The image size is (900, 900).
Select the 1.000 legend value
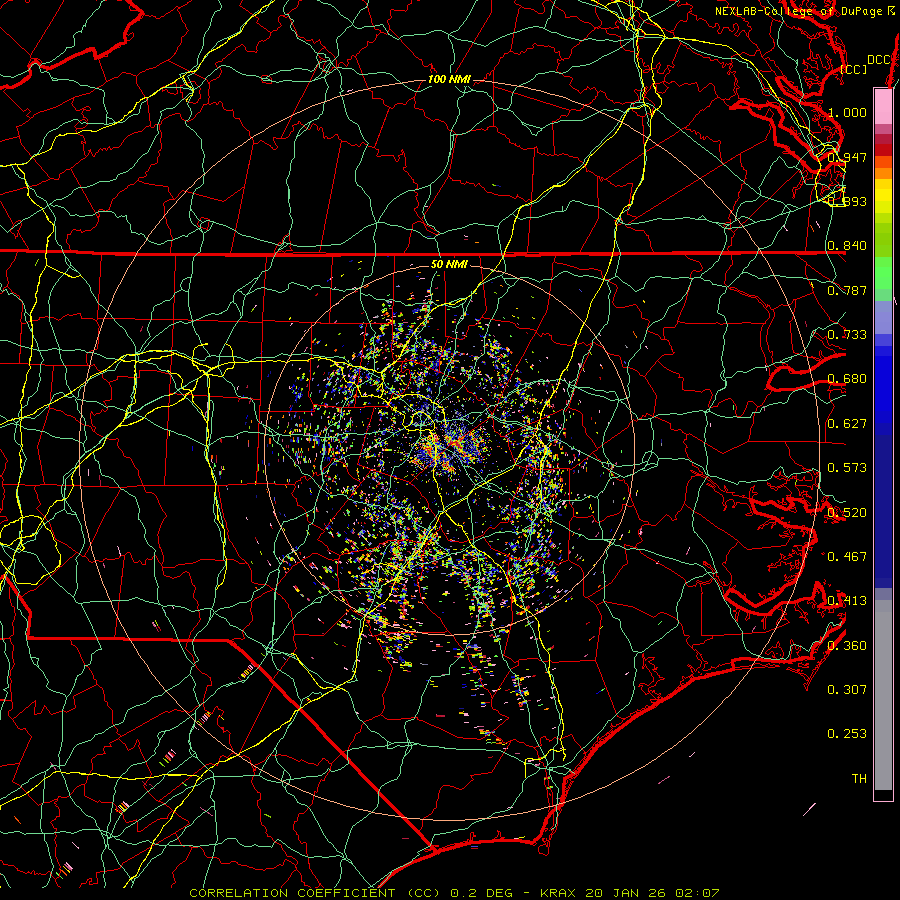tap(847, 112)
